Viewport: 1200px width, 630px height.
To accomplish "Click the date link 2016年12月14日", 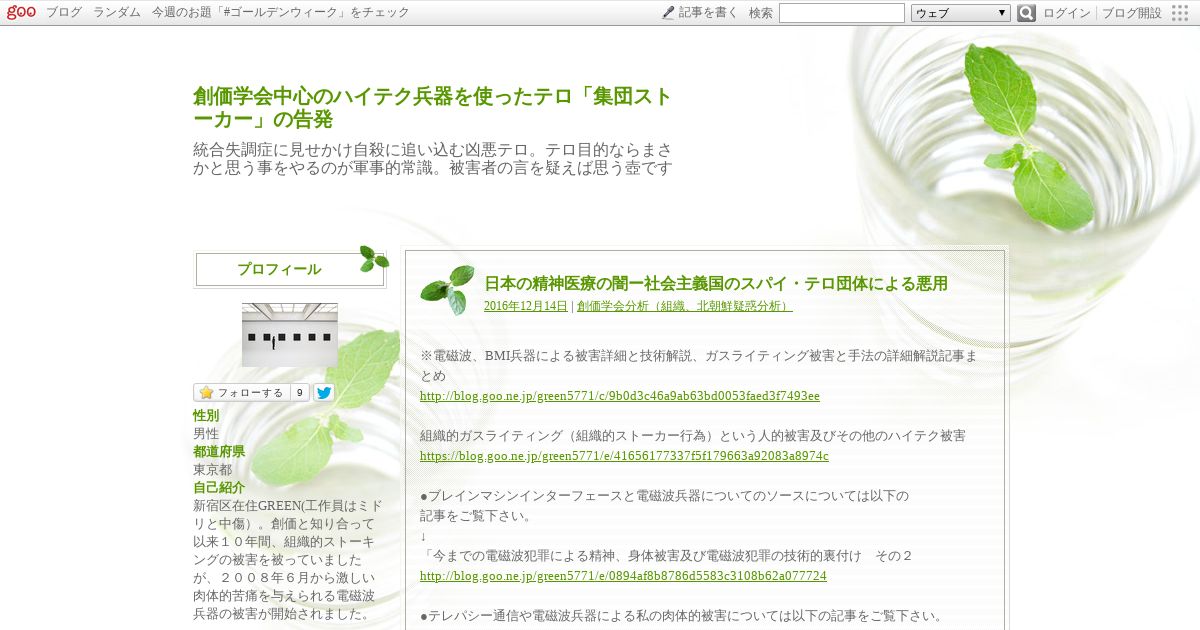I will 525,306.
